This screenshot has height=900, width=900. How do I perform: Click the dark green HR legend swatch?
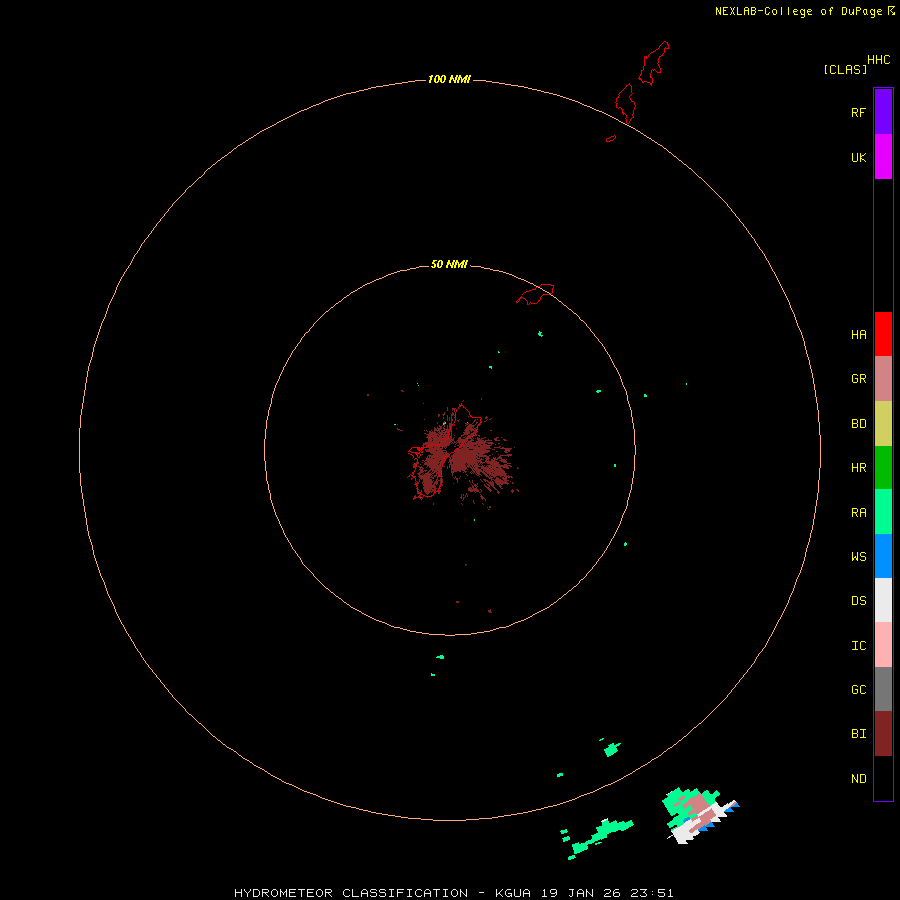[883, 468]
